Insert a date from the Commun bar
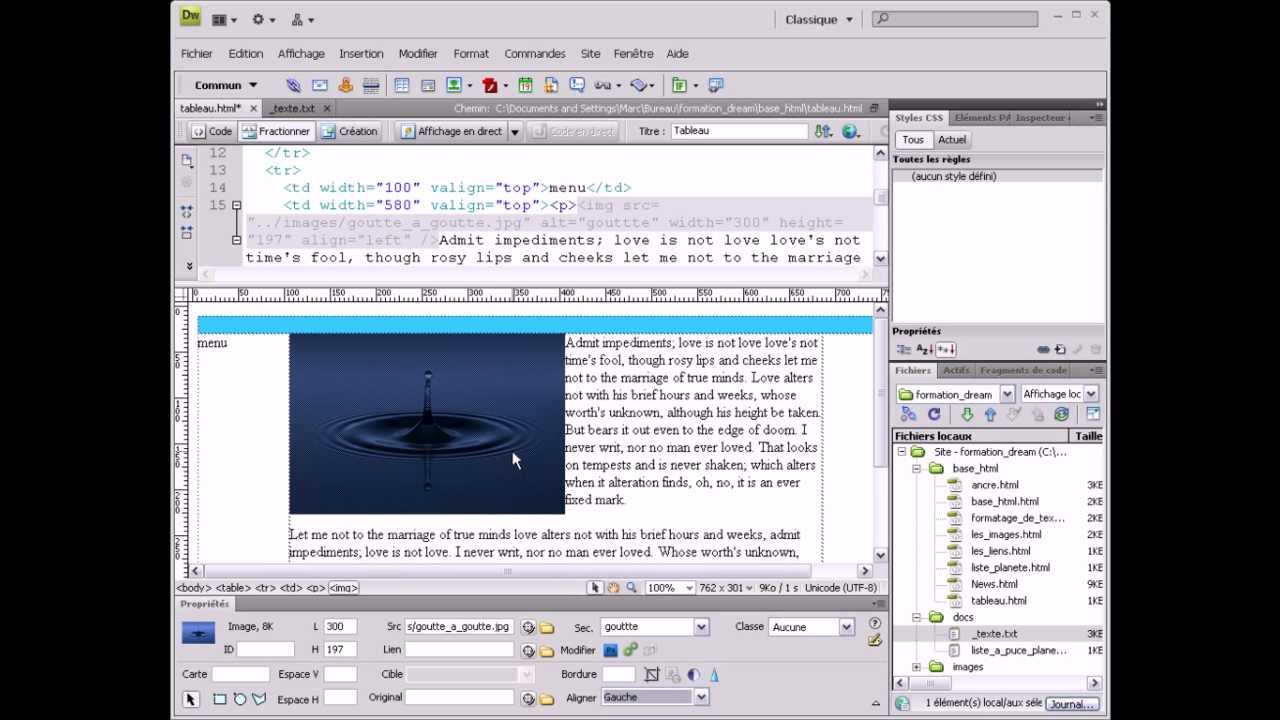Image resolution: width=1280 pixels, height=720 pixels. [x=525, y=85]
